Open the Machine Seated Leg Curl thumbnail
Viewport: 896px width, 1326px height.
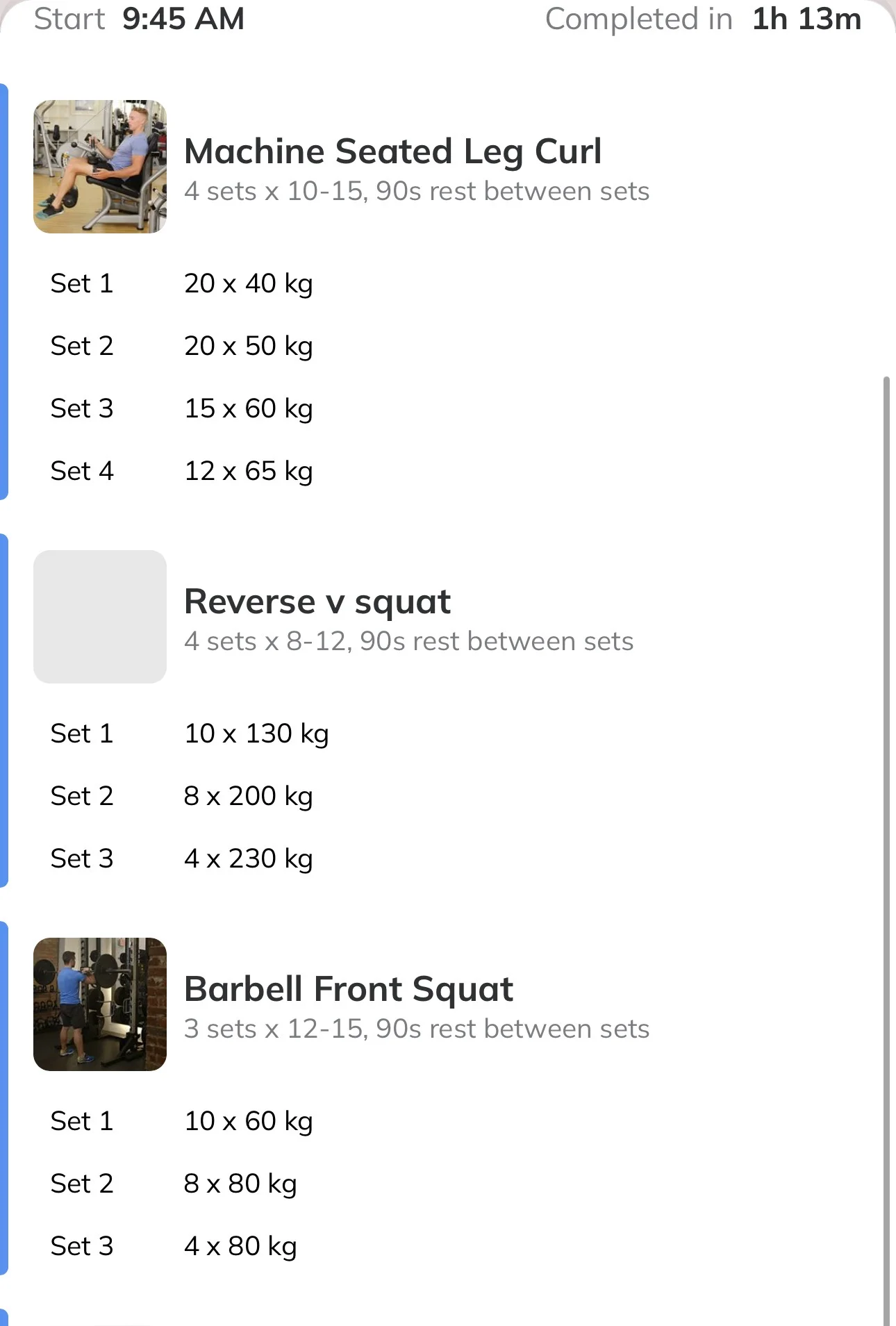coord(100,167)
